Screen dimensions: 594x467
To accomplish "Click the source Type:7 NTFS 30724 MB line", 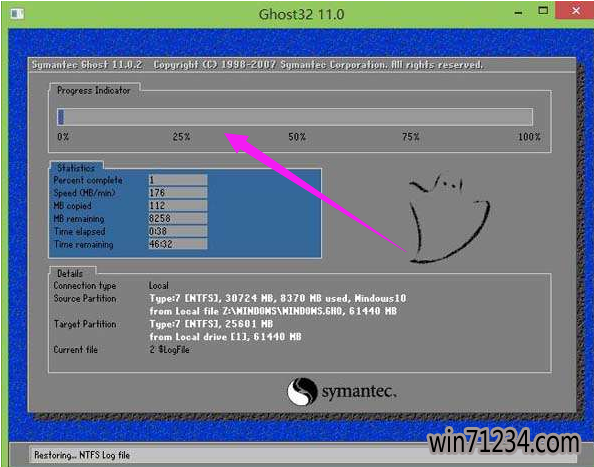I will (x=278, y=298).
